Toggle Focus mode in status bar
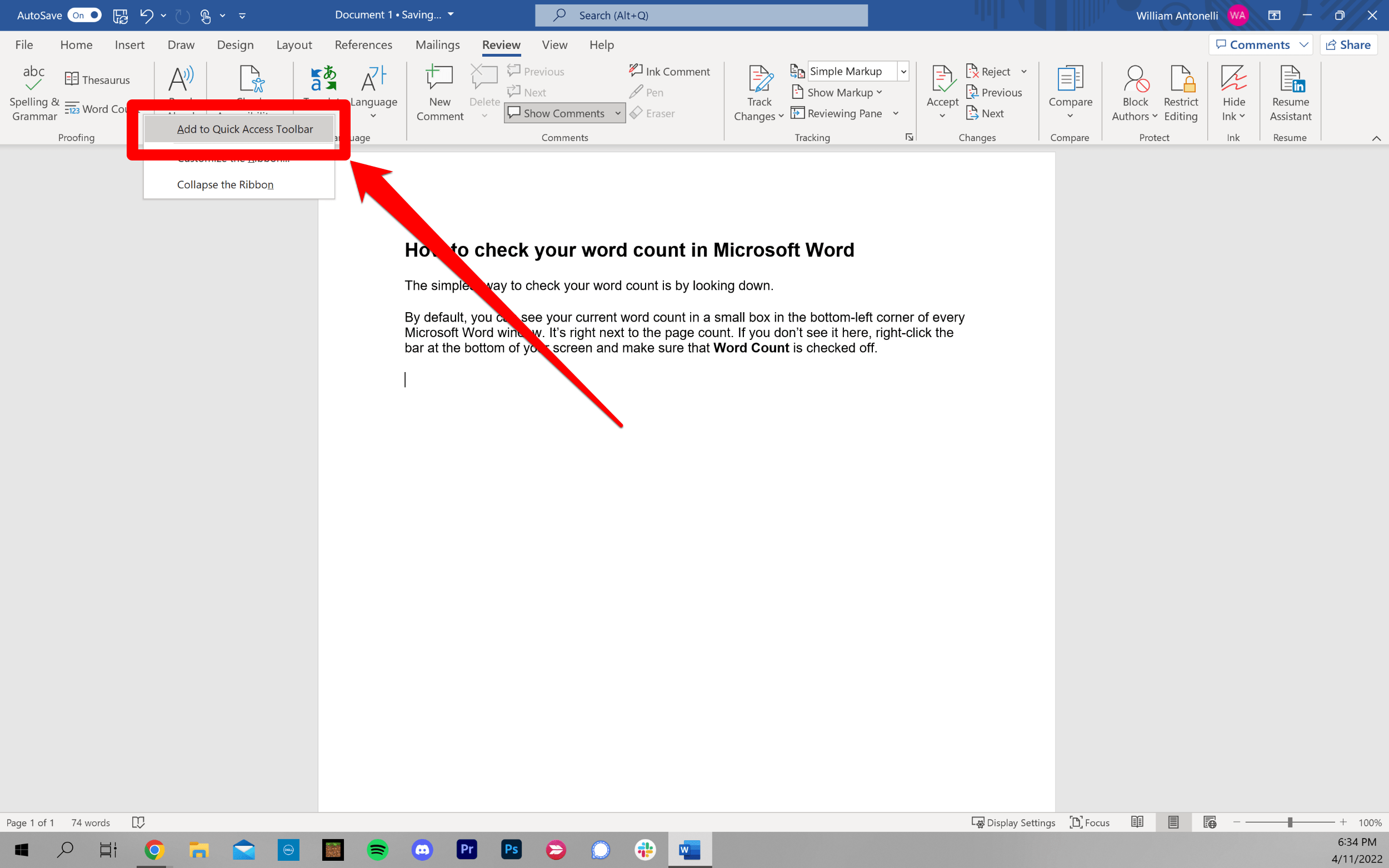The height and width of the screenshot is (868, 1389). tap(1090, 822)
